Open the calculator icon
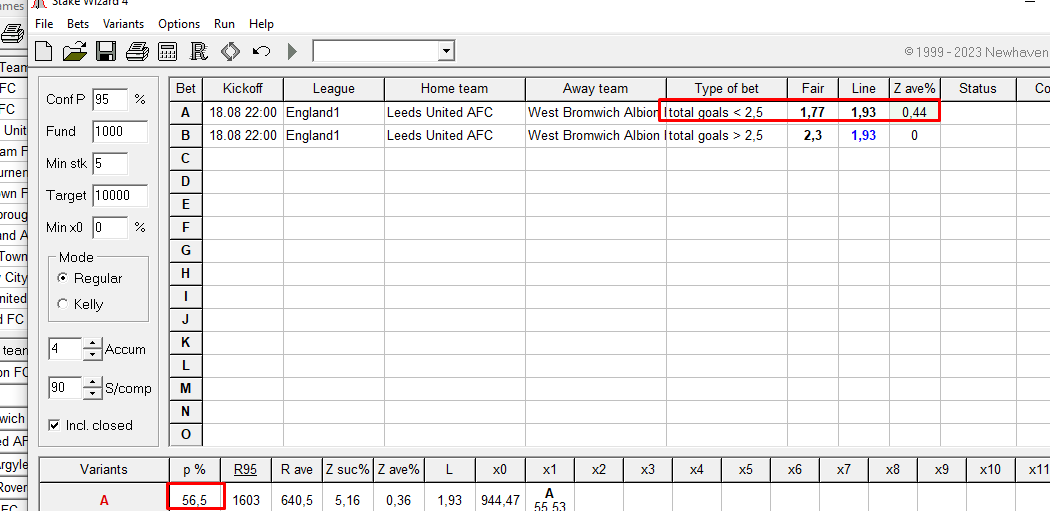The width and height of the screenshot is (1050, 511). tap(167, 51)
